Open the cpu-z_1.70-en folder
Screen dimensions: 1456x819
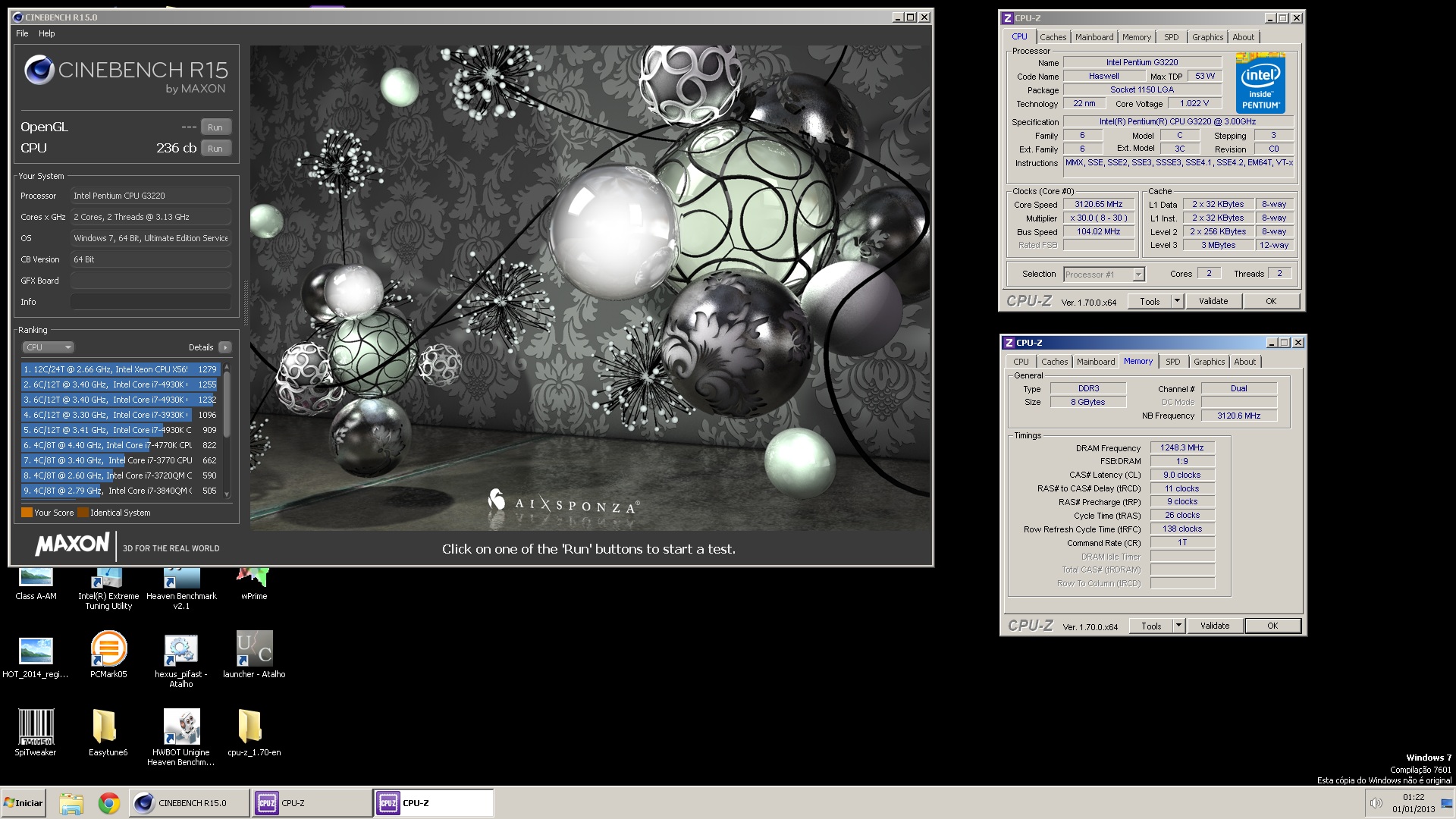pyautogui.click(x=254, y=733)
